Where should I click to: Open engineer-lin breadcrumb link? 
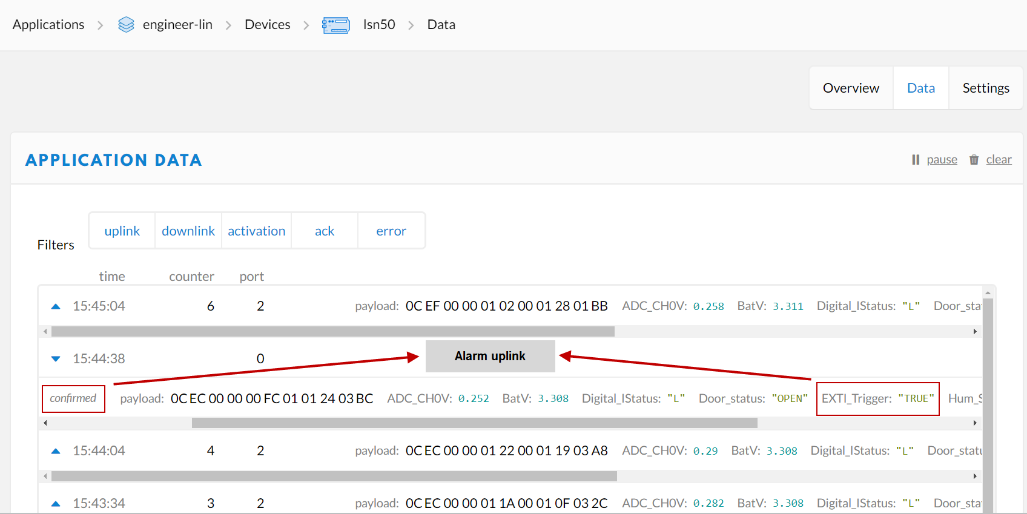177,25
